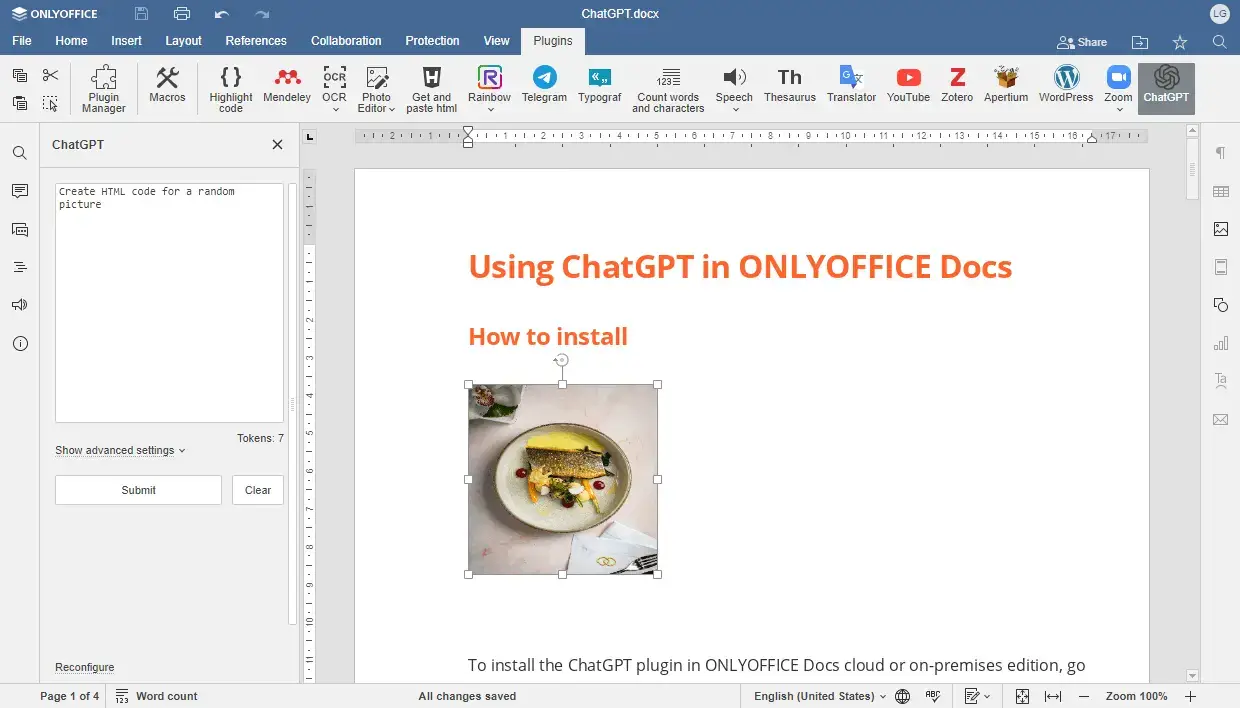This screenshot has height=708, width=1240.
Task: Toggle Fit to width view
Action: [x=1053, y=696]
